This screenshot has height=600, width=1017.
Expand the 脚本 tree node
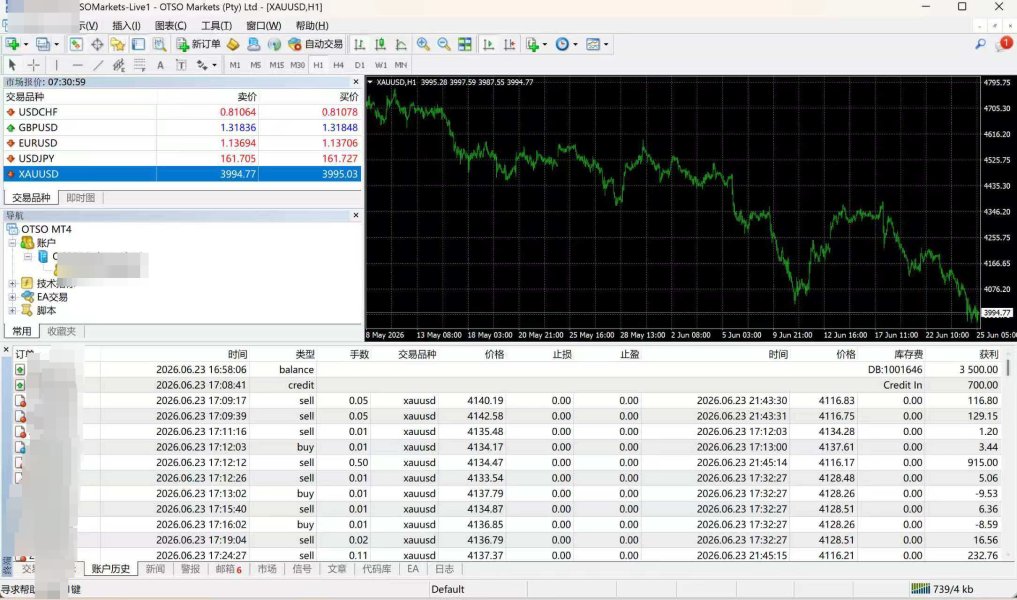pos(12,311)
